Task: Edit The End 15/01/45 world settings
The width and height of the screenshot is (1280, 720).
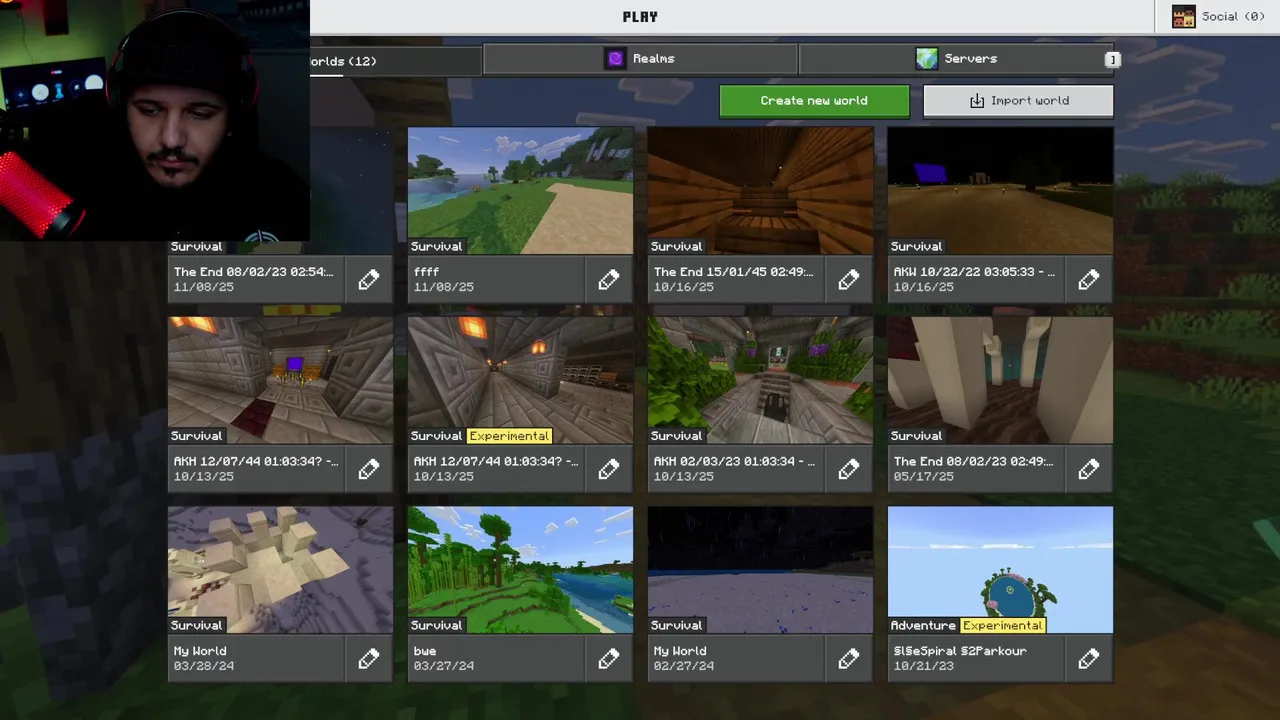Action: pyautogui.click(x=849, y=280)
